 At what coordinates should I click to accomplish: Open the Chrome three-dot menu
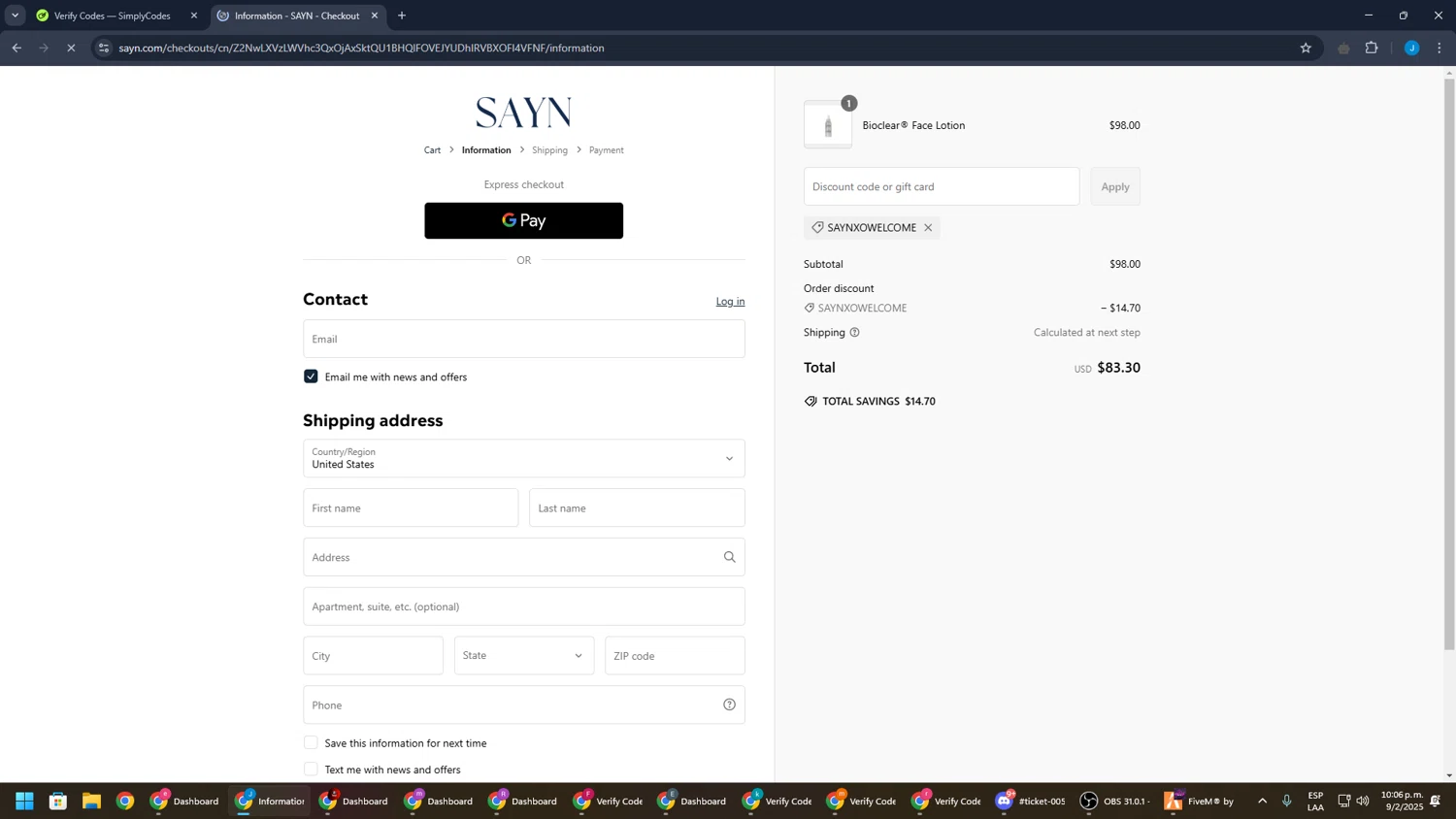click(x=1439, y=48)
